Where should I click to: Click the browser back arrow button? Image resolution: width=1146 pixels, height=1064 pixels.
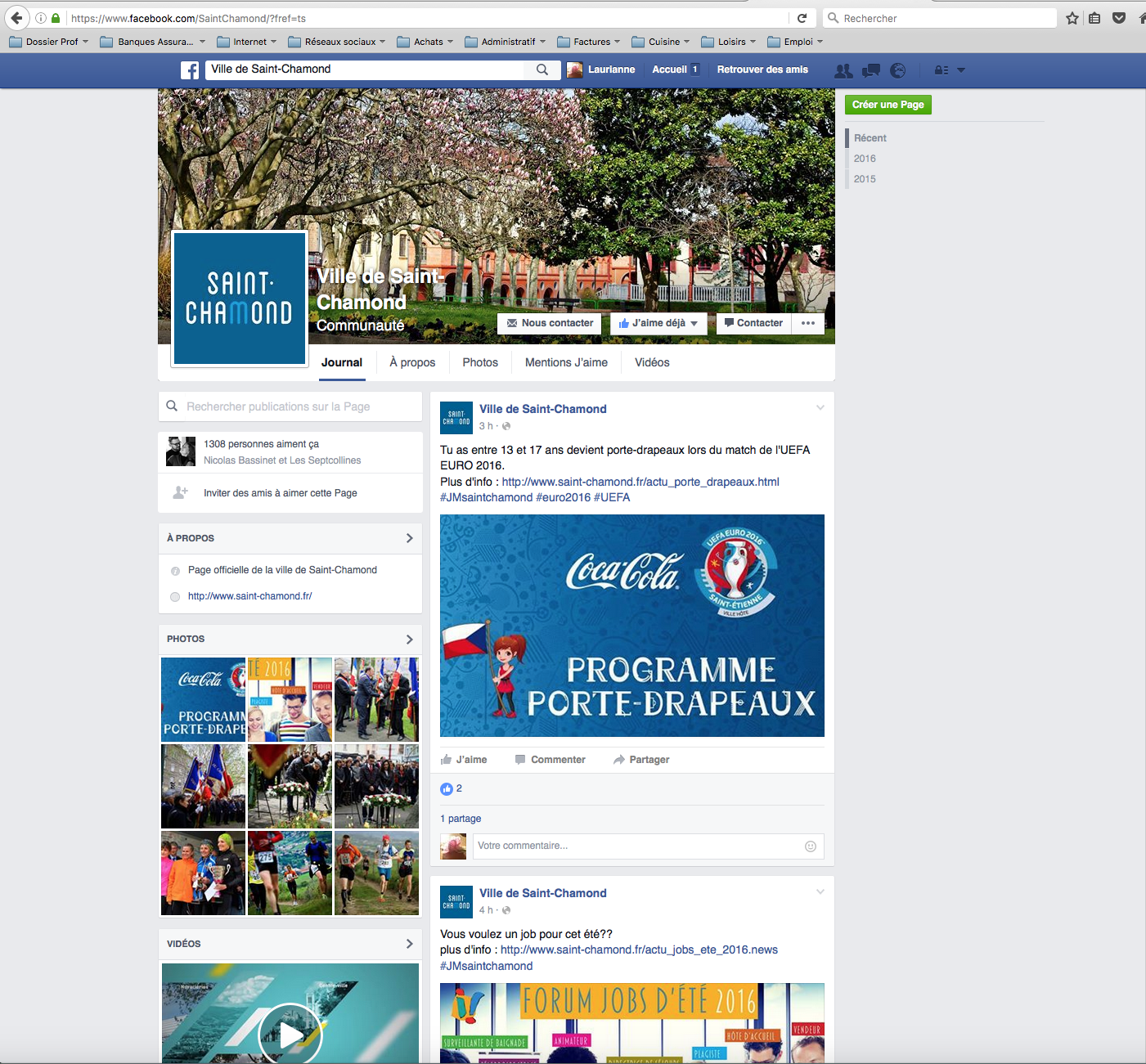[x=17, y=18]
